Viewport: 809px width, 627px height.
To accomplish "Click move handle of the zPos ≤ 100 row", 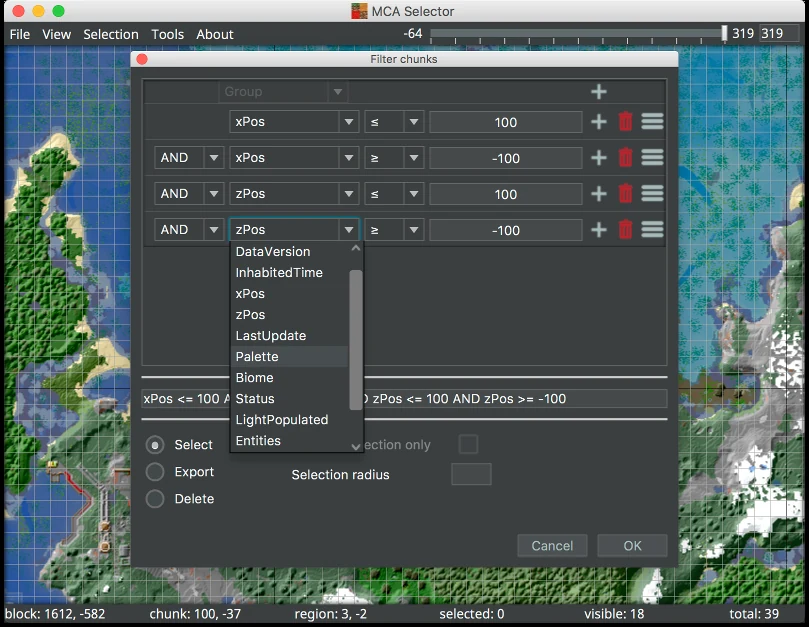I will tap(652, 194).
